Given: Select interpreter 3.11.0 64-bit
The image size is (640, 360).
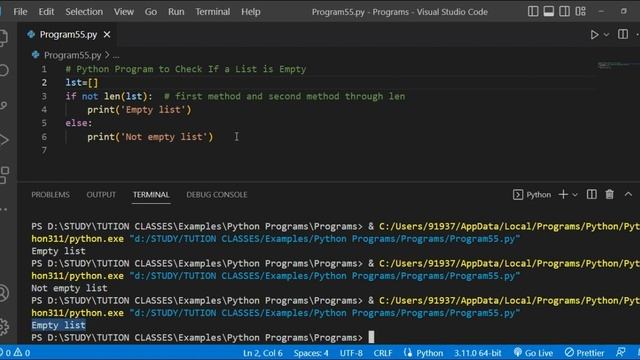Looking at the screenshot, I should click(478, 353).
